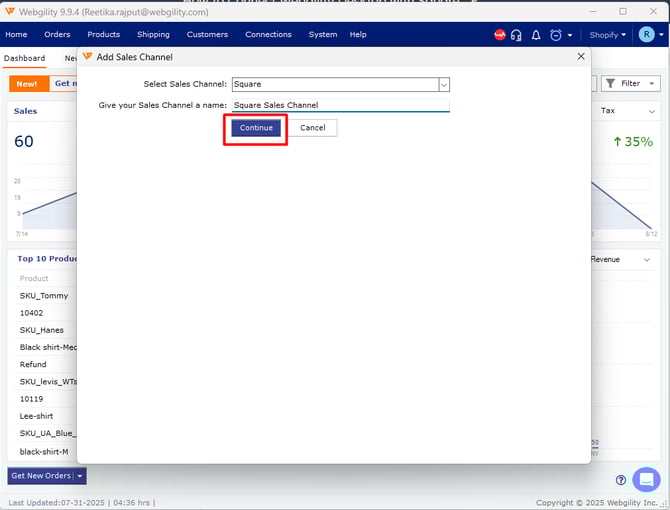Screen dimensions: 670x510
Task: Open the Connections menu
Action: [x=268, y=35]
